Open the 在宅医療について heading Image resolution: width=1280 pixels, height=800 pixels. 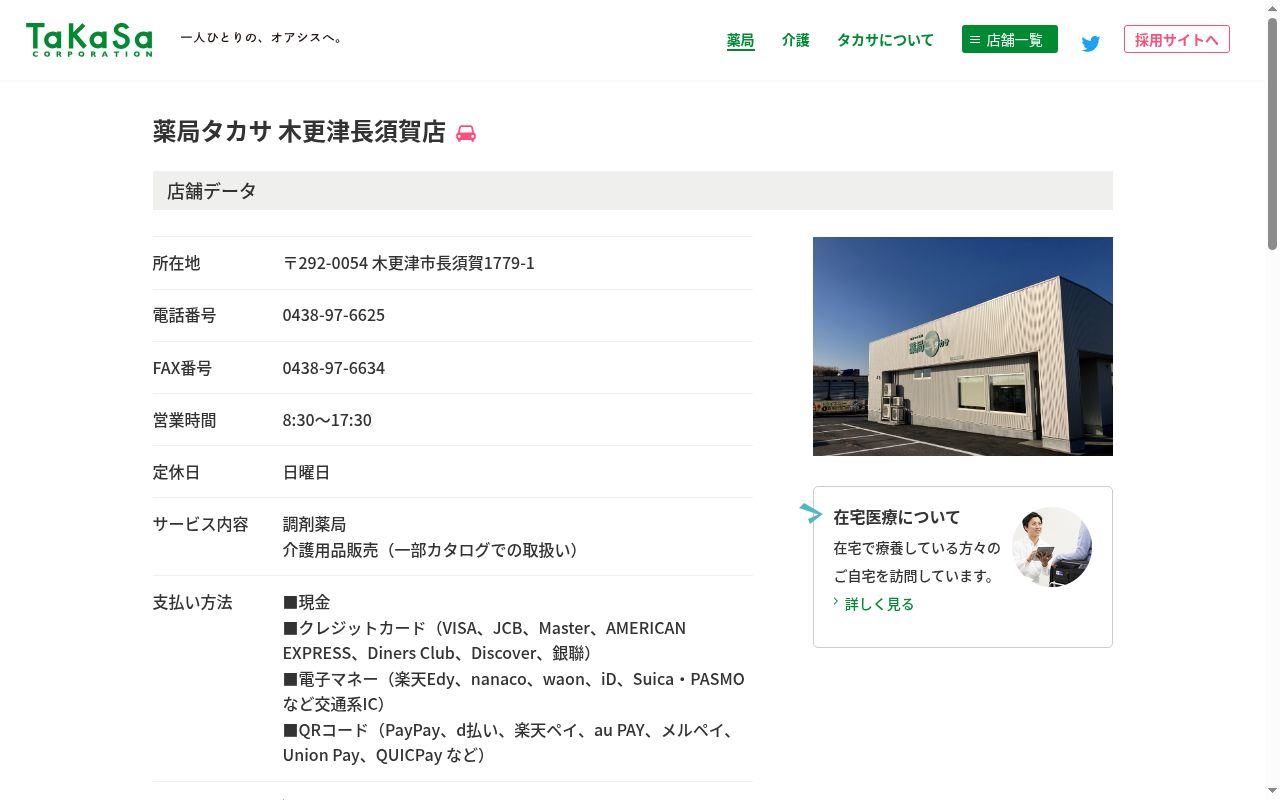click(897, 517)
